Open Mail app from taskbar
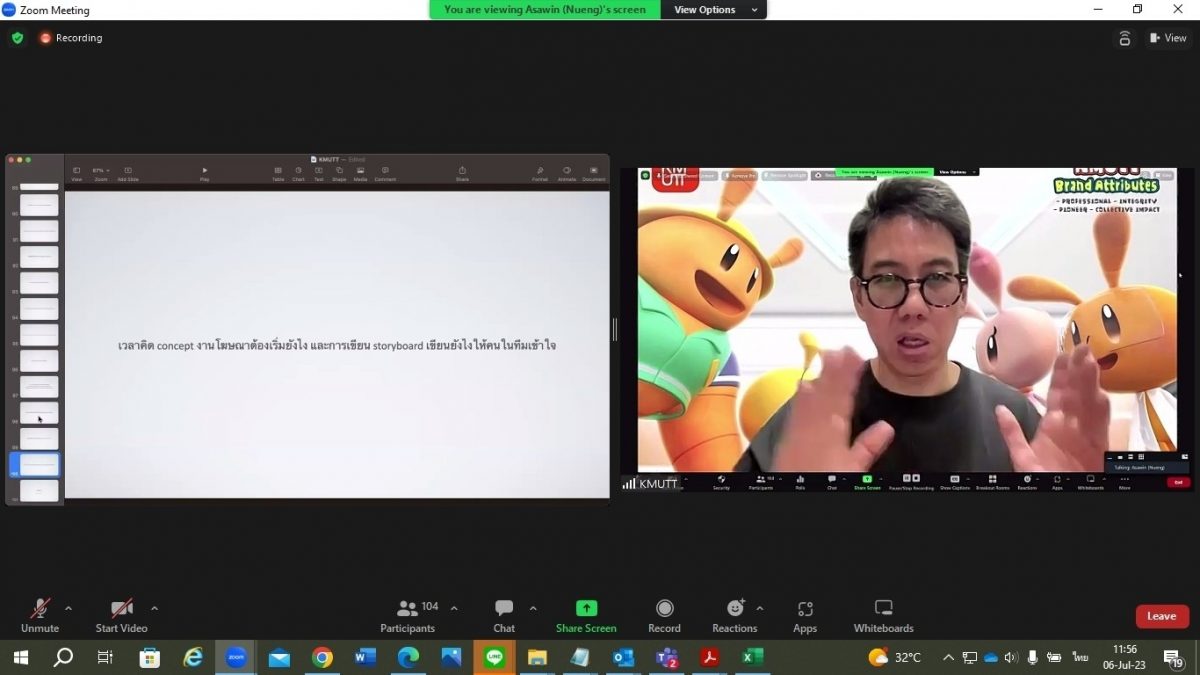This screenshot has height=675, width=1200. point(279,657)
